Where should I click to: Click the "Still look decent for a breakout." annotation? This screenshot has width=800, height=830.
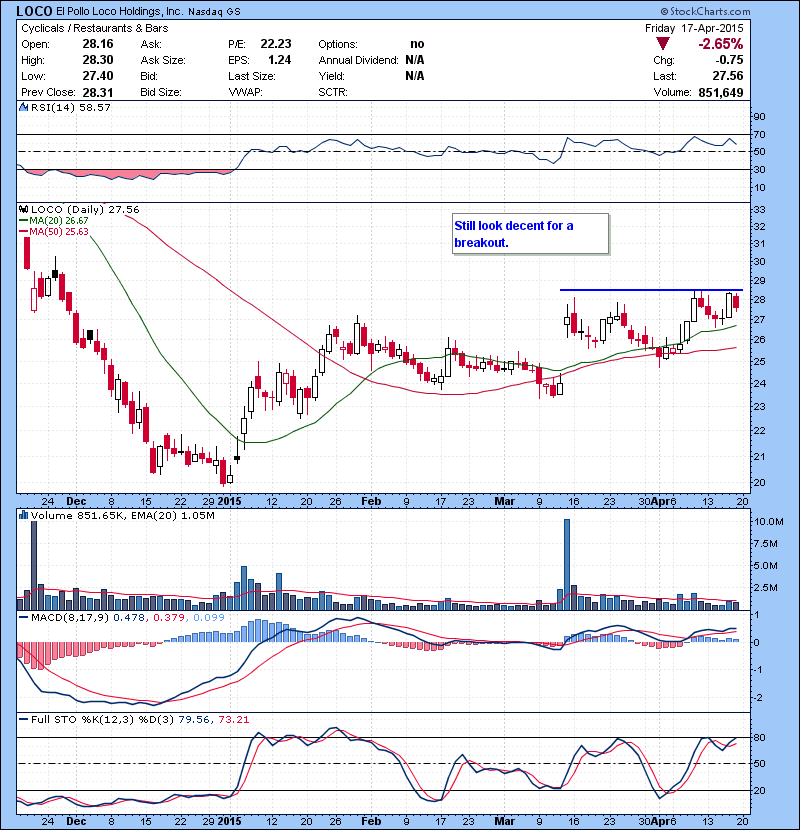[531, 234]
